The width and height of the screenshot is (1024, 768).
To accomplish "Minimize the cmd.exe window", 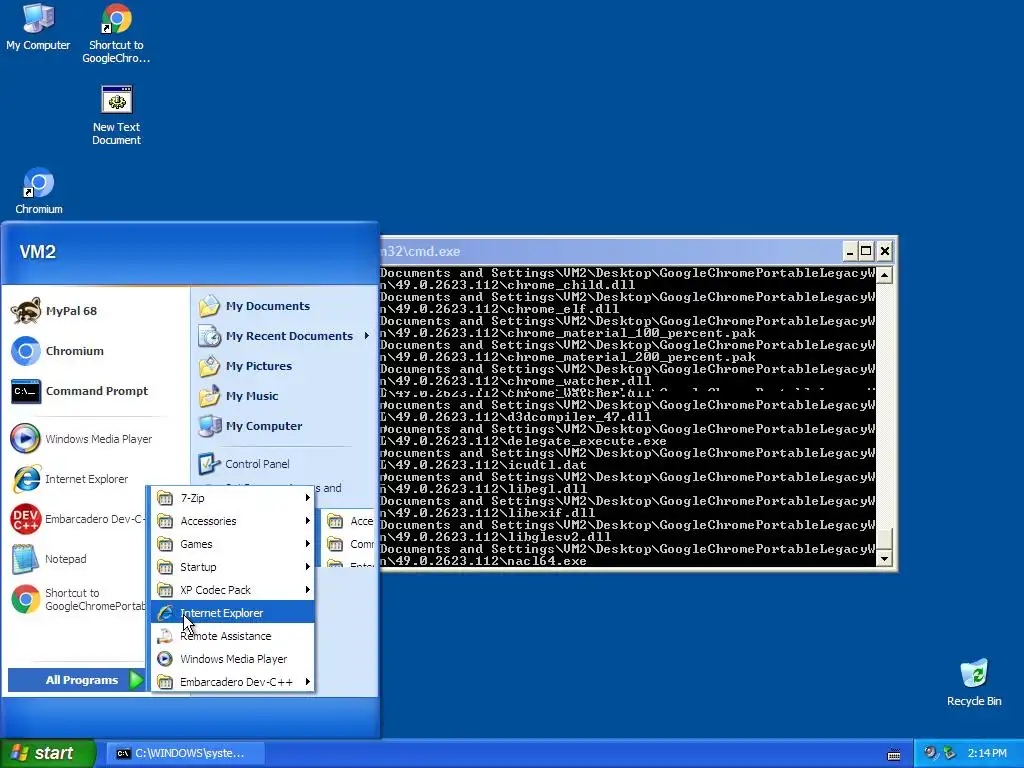I will click(x=850, y=251).
